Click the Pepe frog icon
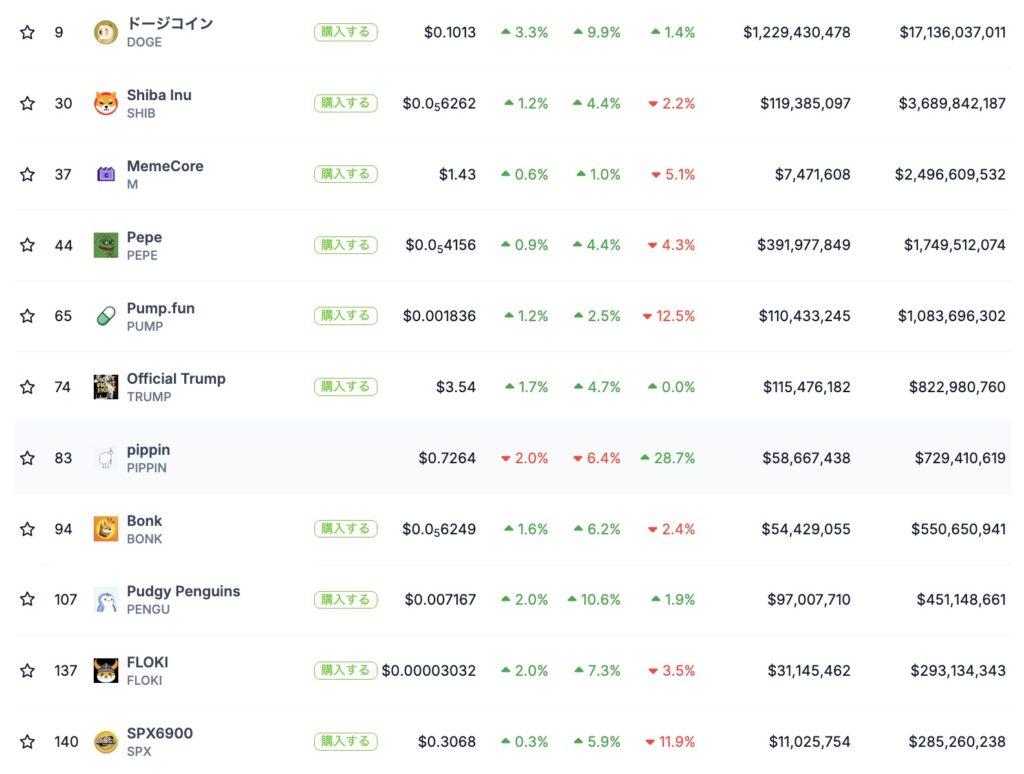This screenshot has height=774, width=1024. point(105,245)
